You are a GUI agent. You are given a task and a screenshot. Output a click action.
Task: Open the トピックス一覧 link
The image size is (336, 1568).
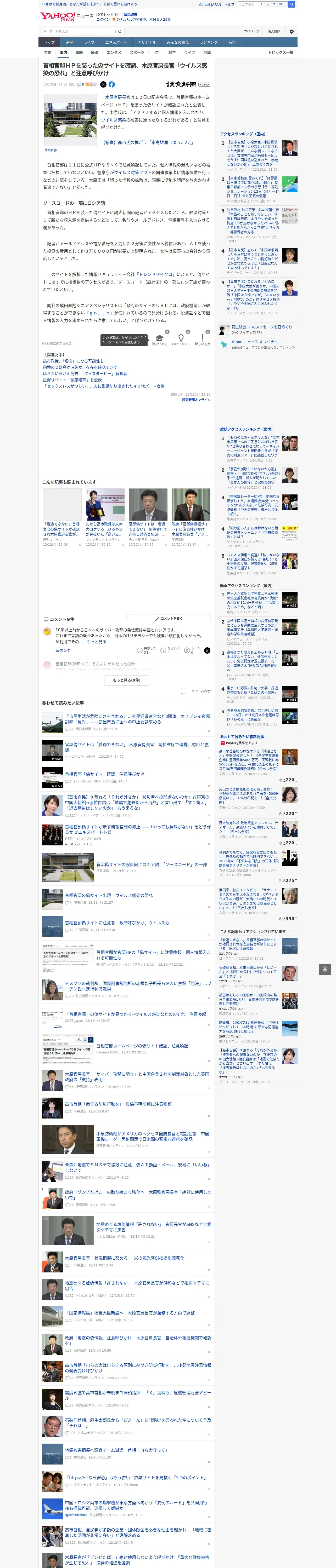281,52
